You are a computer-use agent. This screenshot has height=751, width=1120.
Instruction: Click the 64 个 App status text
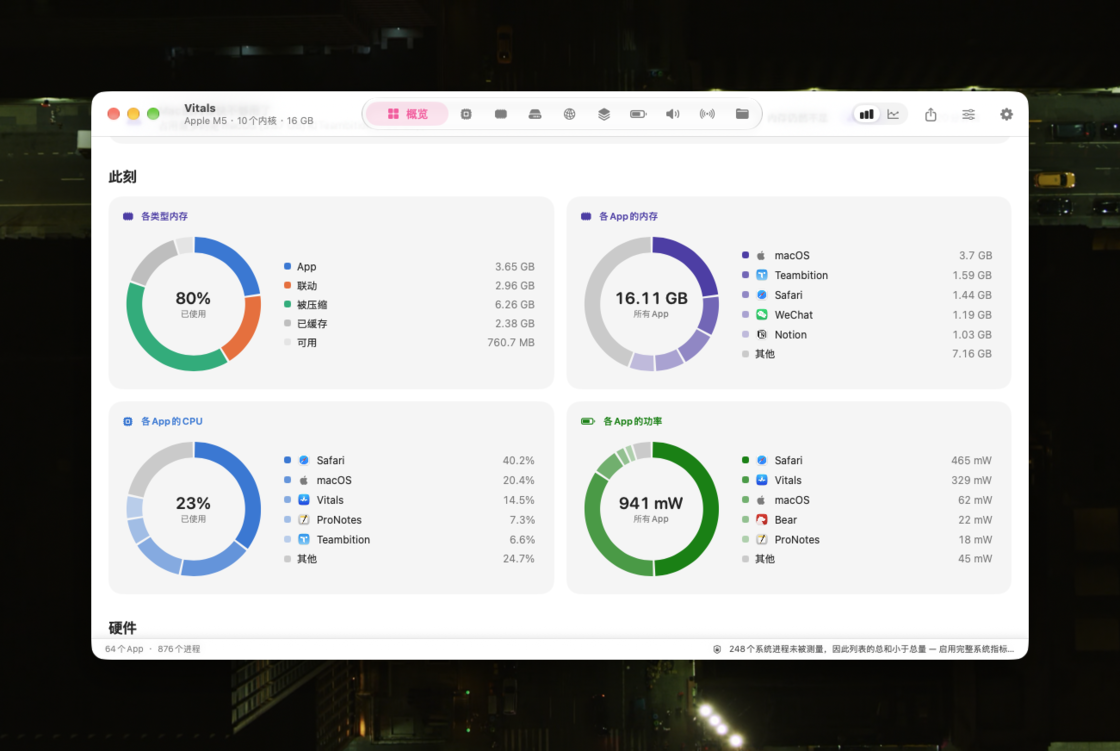pyautogui.click(x=124, y=649)
